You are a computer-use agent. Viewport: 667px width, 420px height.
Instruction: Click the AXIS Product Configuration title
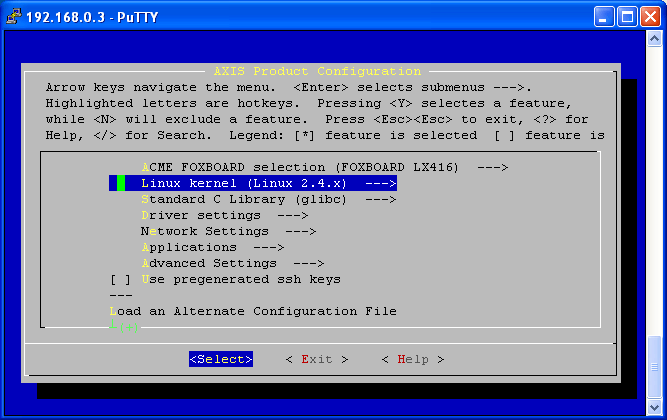(317, 71)
